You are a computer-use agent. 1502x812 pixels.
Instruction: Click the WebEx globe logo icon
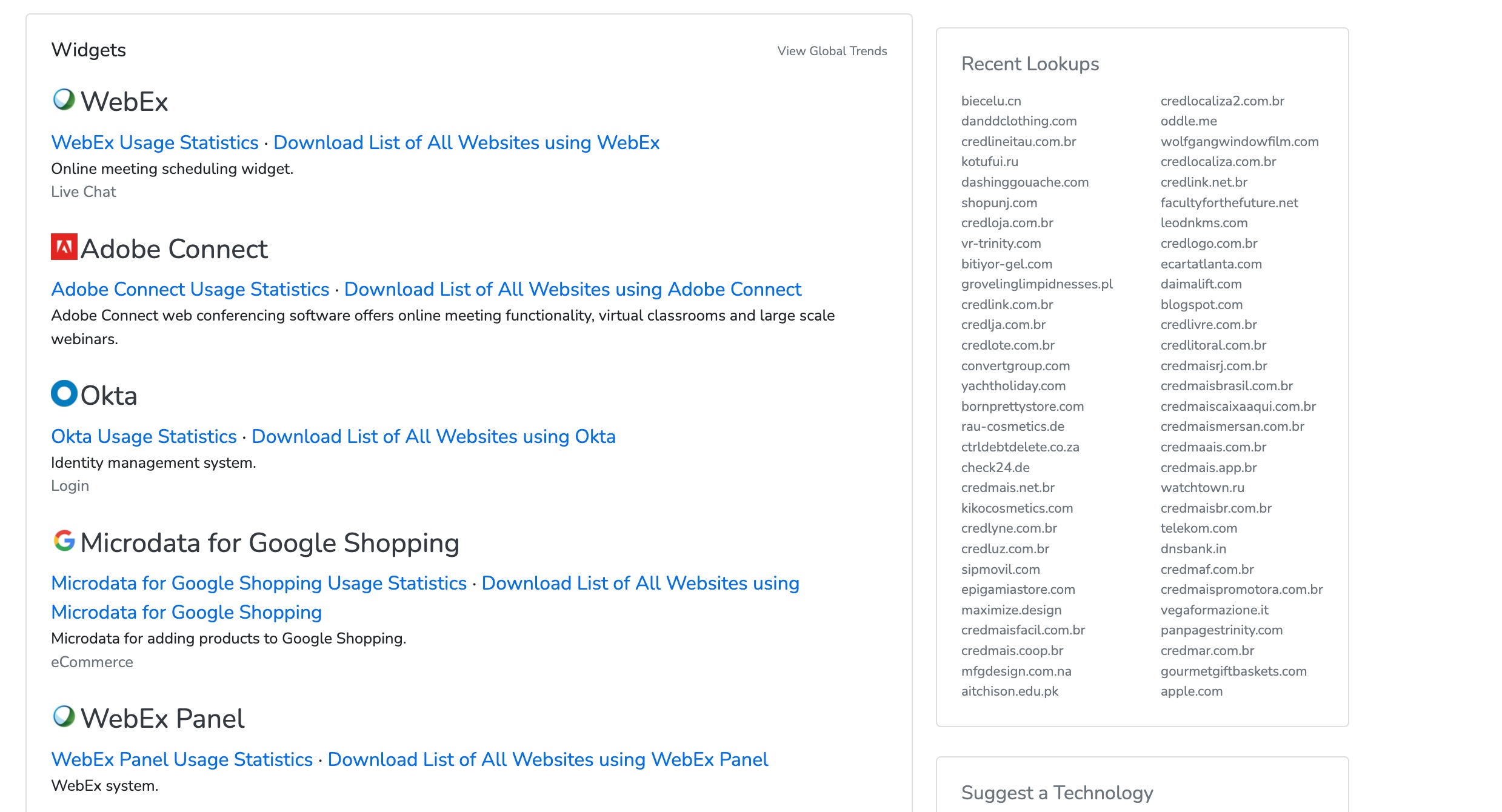coord(64,100)
